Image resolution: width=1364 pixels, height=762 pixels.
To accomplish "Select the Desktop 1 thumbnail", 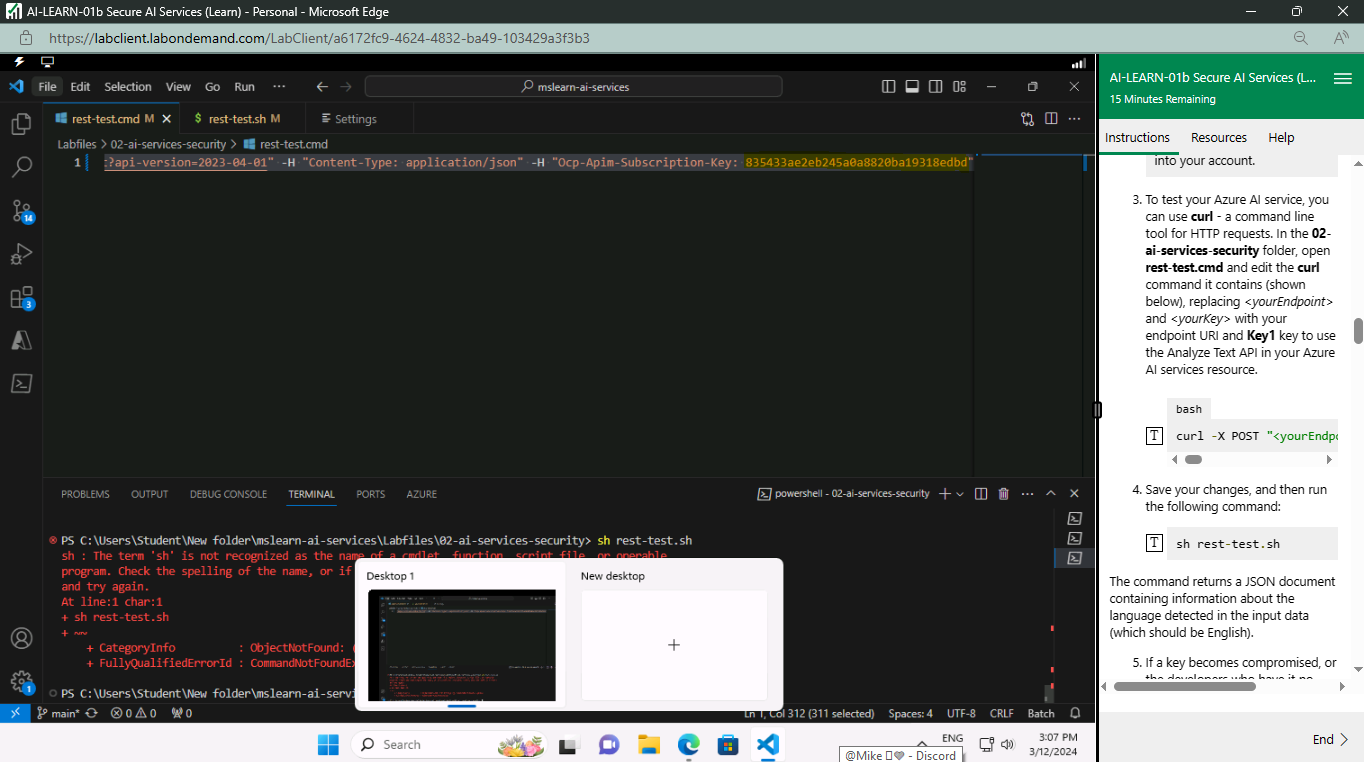I will pyautogui.click(x=461, y=645).
